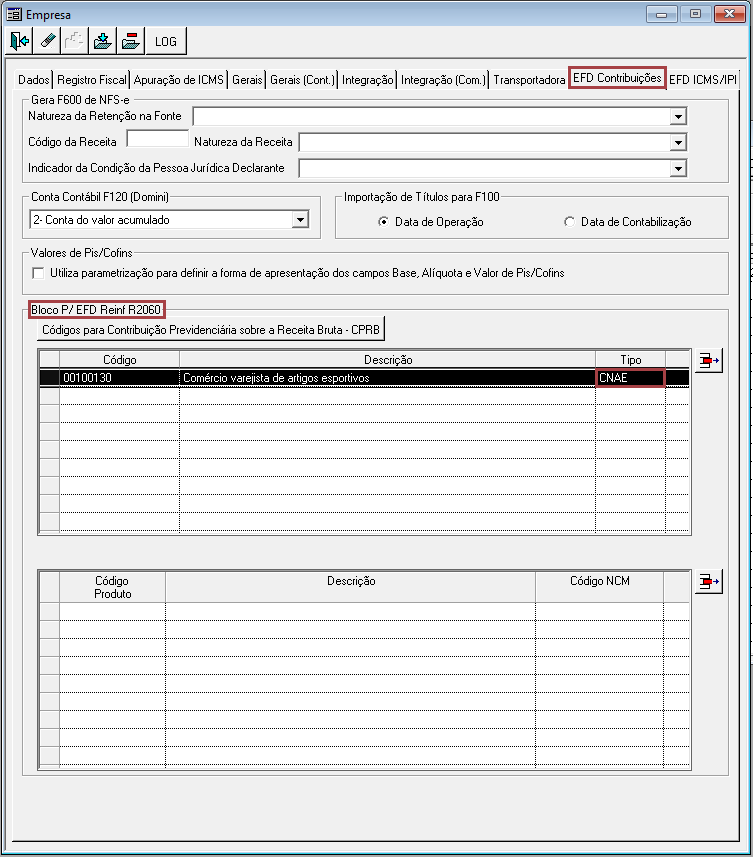Maximize the Empresa window
Screen dimensions: 753x857
pyautogui.click(x=695, y=14)
